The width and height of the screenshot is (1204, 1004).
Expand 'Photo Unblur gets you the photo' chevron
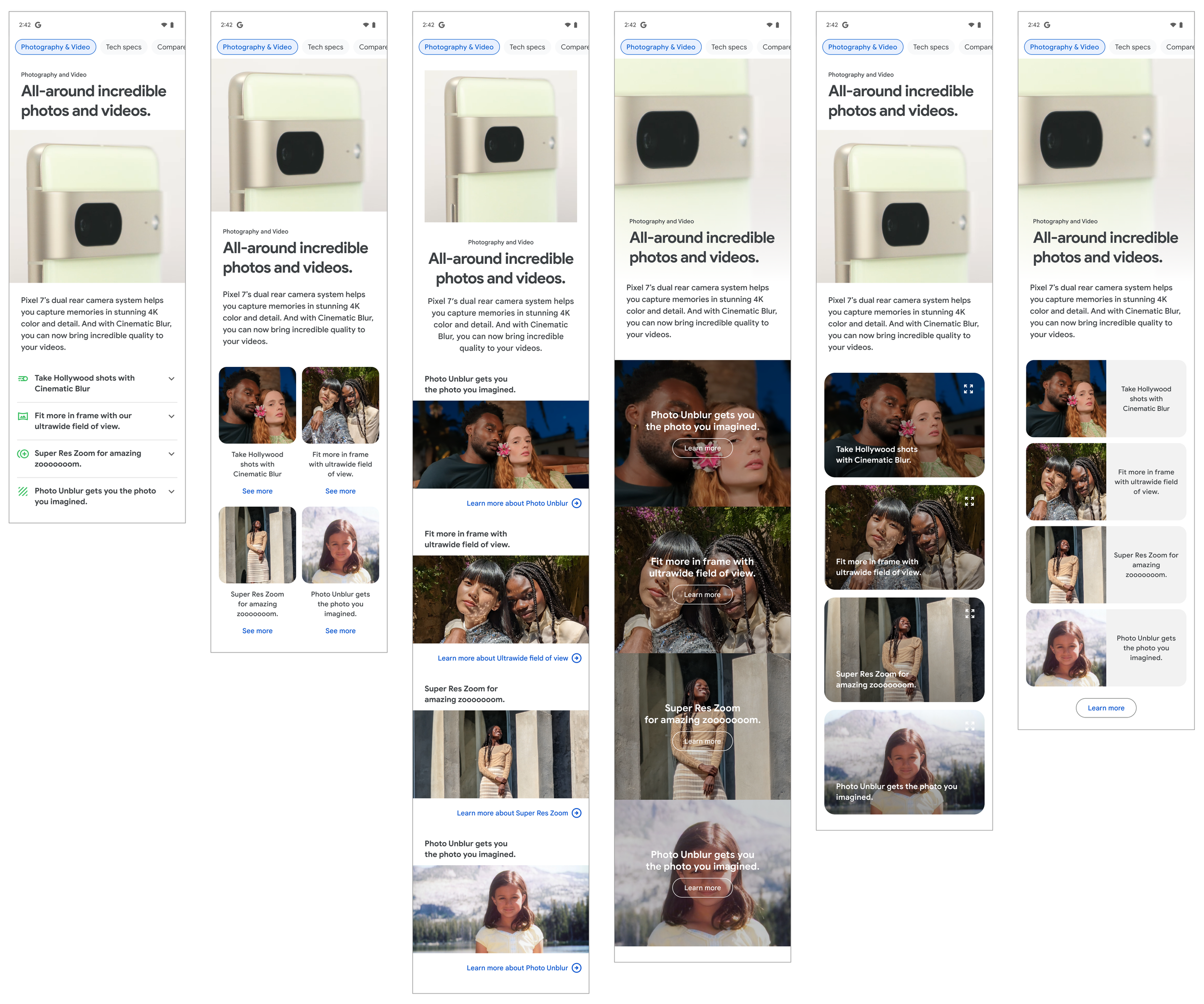point(171,491)
